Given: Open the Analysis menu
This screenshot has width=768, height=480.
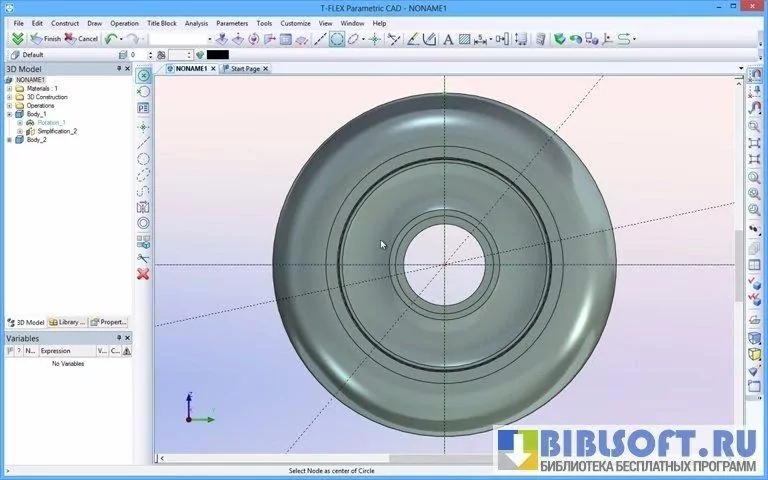Looking at the screenshot, I should point(196,22).
